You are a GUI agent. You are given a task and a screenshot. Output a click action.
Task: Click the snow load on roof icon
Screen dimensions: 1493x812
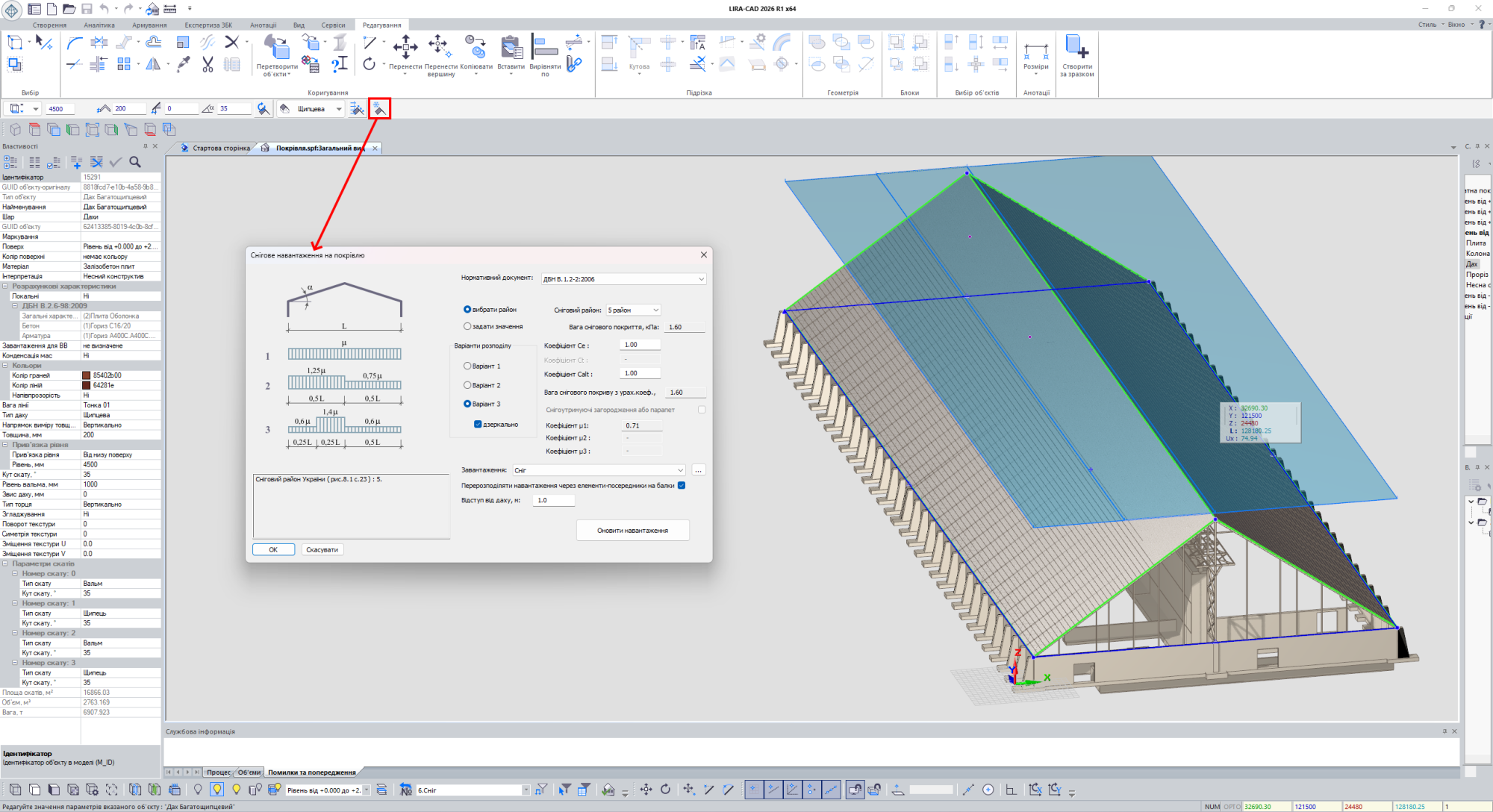pos(379,109)
